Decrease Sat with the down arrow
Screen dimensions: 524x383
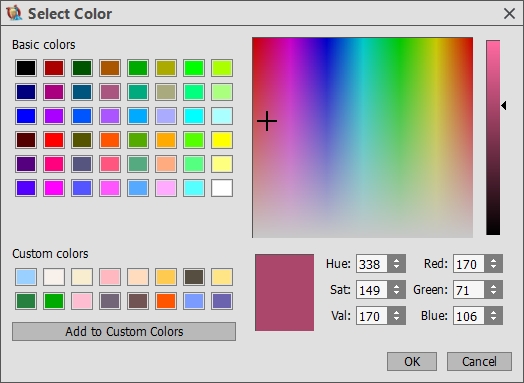[x=396, y=294]
